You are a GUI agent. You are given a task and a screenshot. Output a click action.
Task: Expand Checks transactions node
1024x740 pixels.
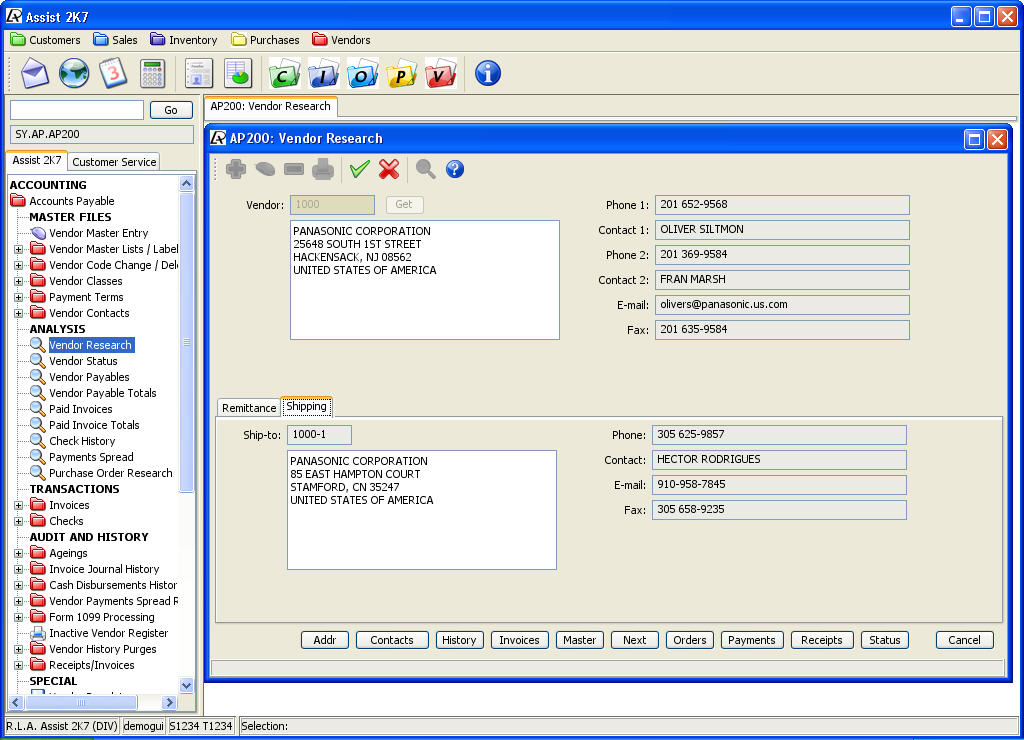pos(18,521)
